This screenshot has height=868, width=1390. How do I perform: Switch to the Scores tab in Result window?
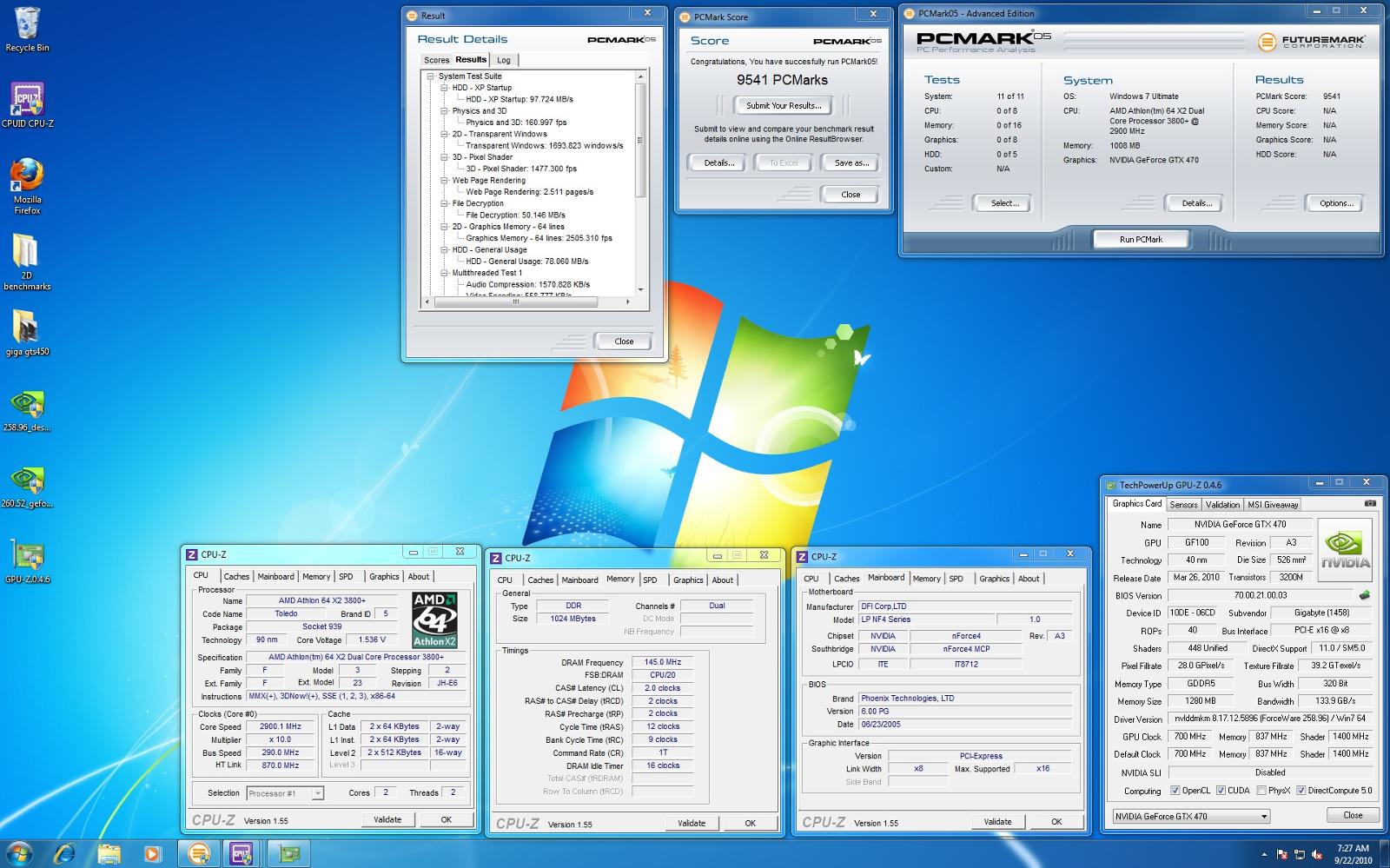436,60
